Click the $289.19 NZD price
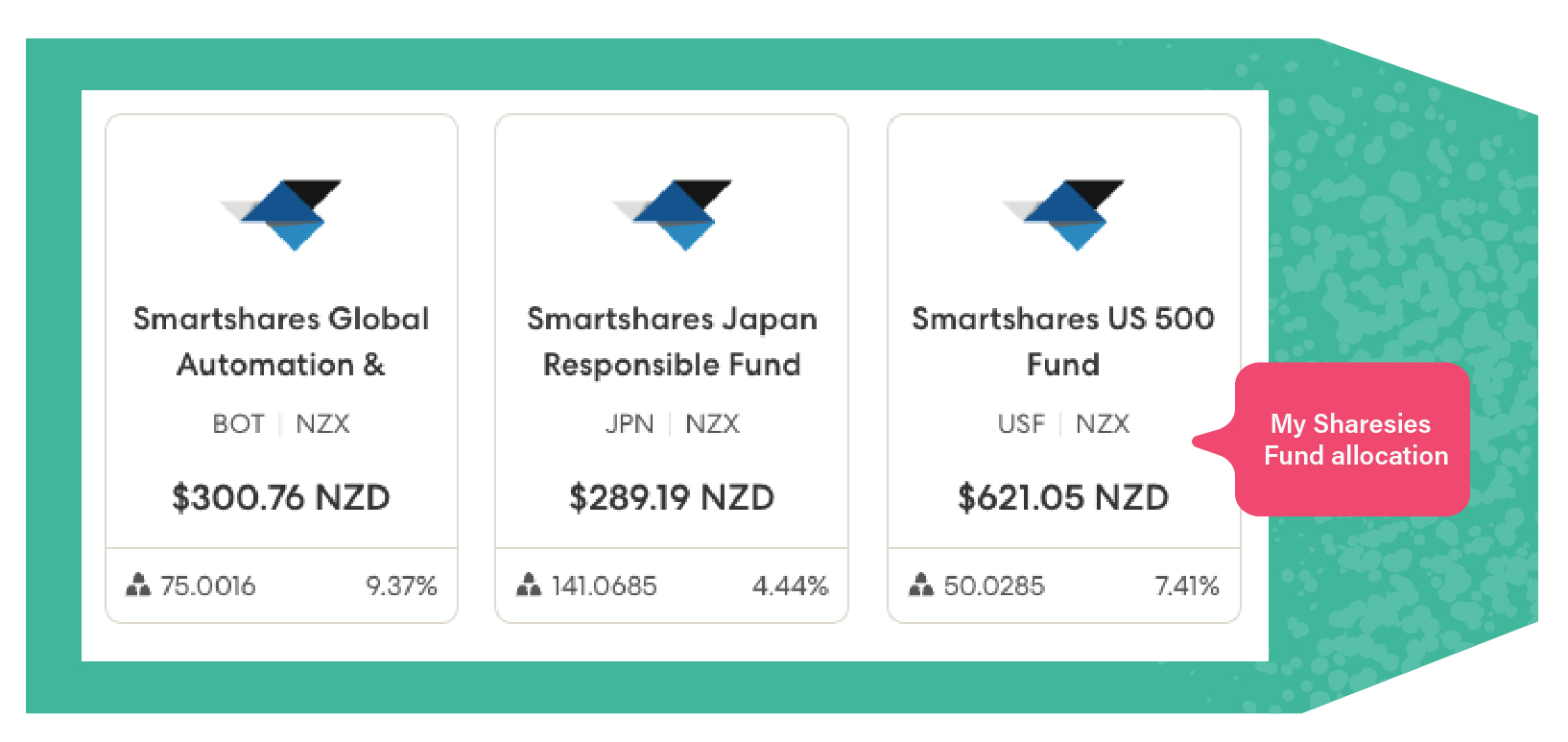Image resolution: width=1568 pixels, height=742 pixels. tap(672, 498)
